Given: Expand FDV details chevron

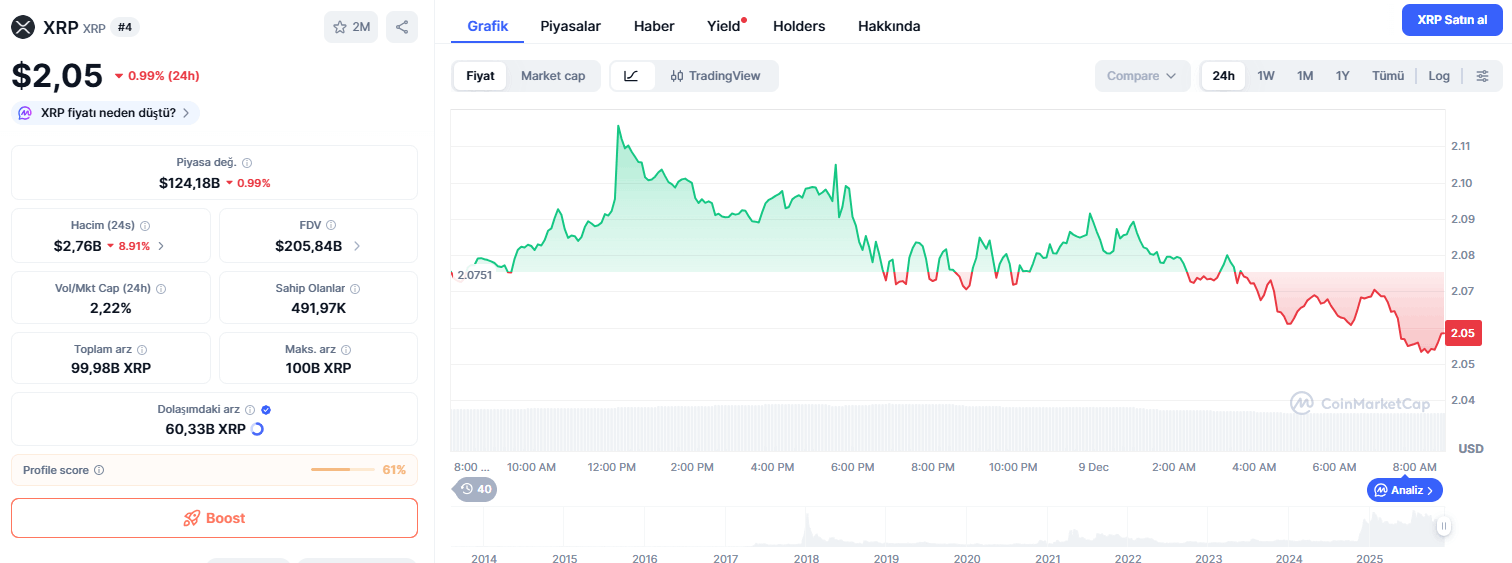Looking at the screenshot, I should click(x=357, y=246).
